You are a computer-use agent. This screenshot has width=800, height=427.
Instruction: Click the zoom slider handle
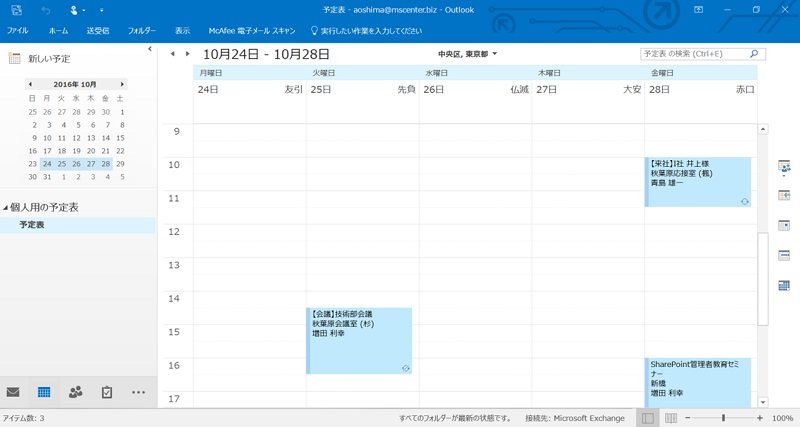pos(723,418)
